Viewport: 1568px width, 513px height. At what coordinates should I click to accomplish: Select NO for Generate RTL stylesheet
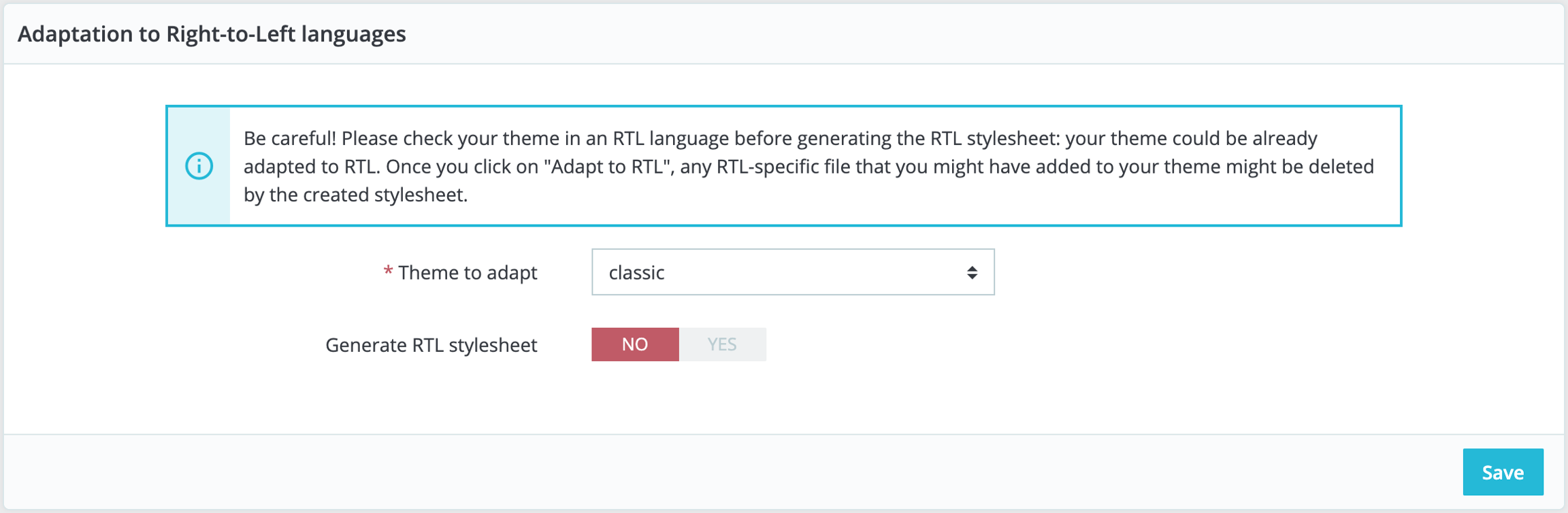tap(634, 344)
